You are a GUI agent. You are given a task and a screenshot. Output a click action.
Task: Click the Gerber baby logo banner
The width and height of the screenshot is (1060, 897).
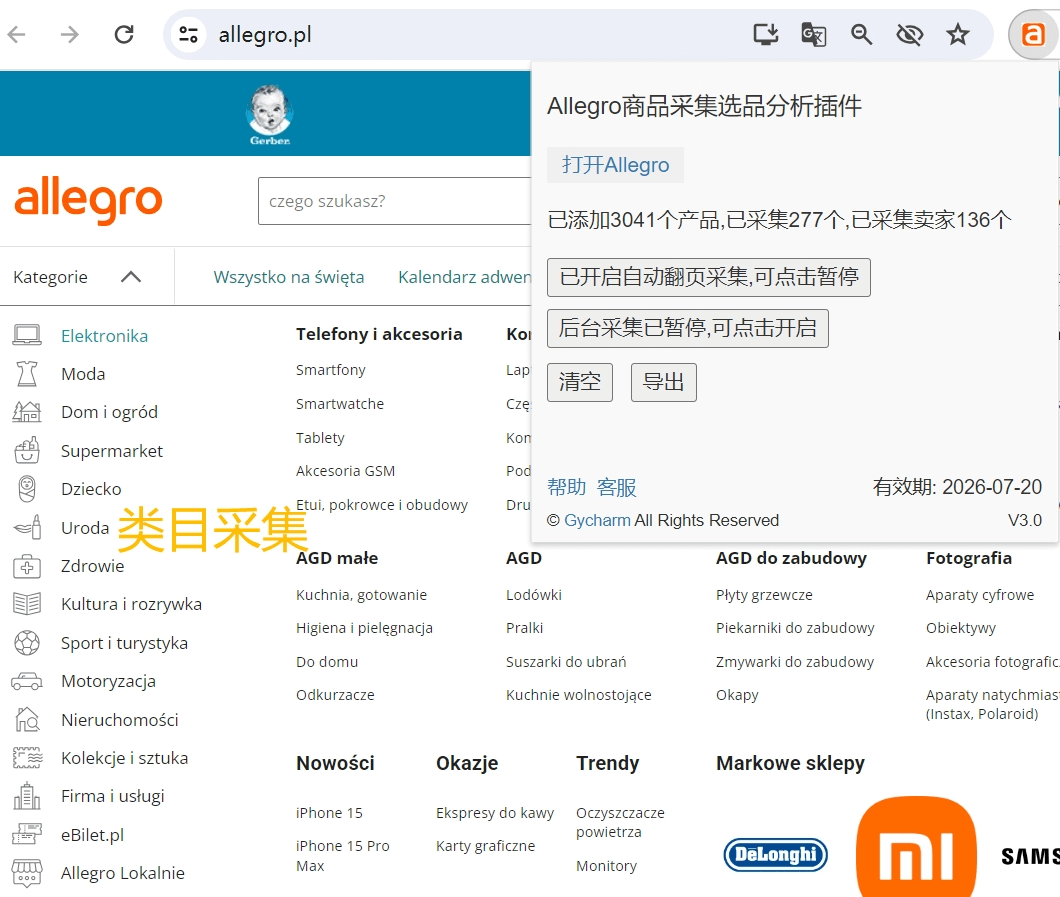click(x=270, y=114)
